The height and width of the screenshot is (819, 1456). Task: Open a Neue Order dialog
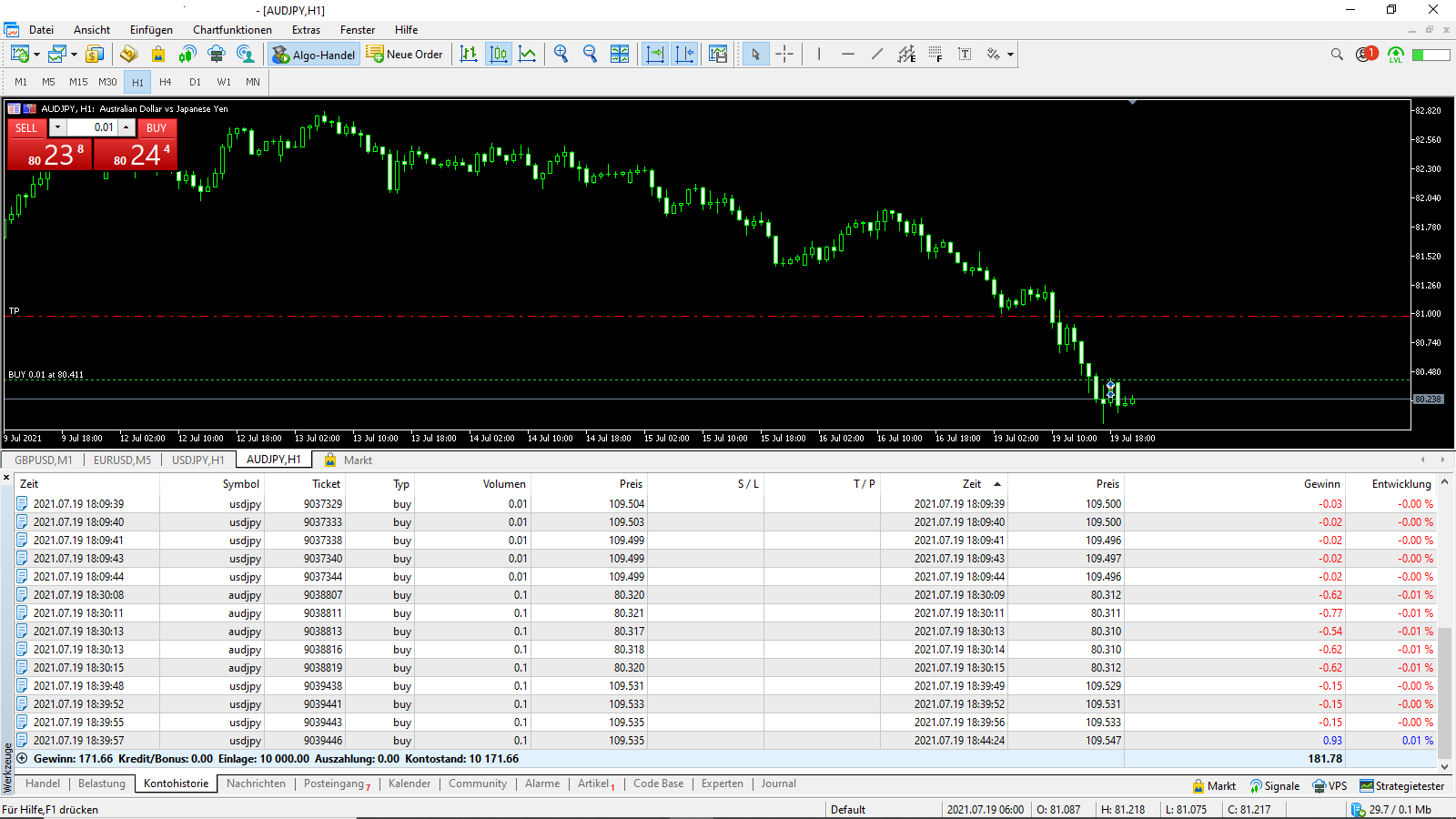pyautogui.click(x=404, y=55)
